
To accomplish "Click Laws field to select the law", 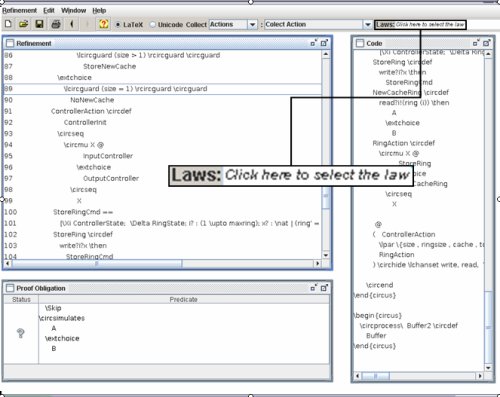I will [420, 25].
